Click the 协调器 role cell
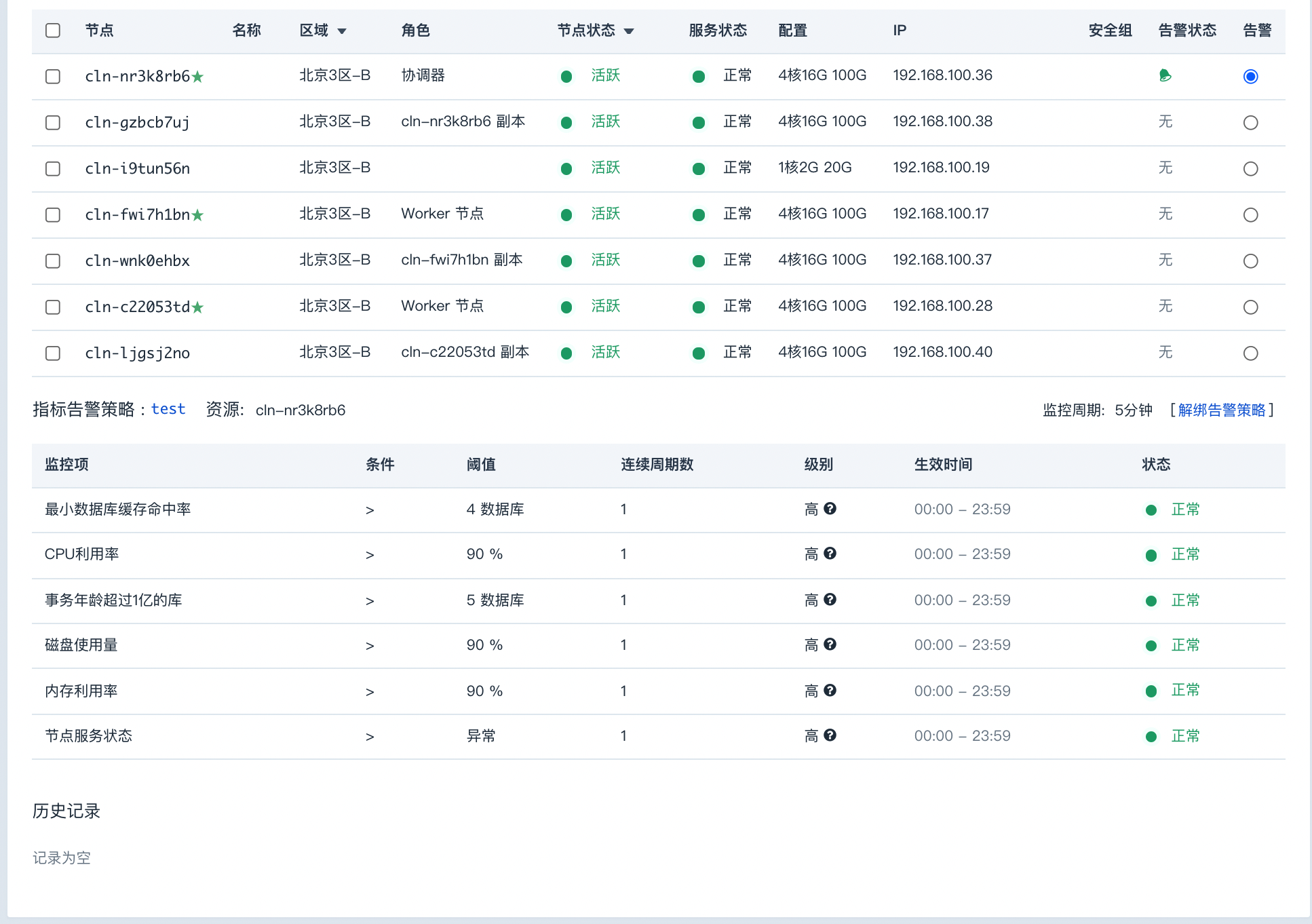The height and width of the screenshot is (924, 1312). [x=423, y=75]
